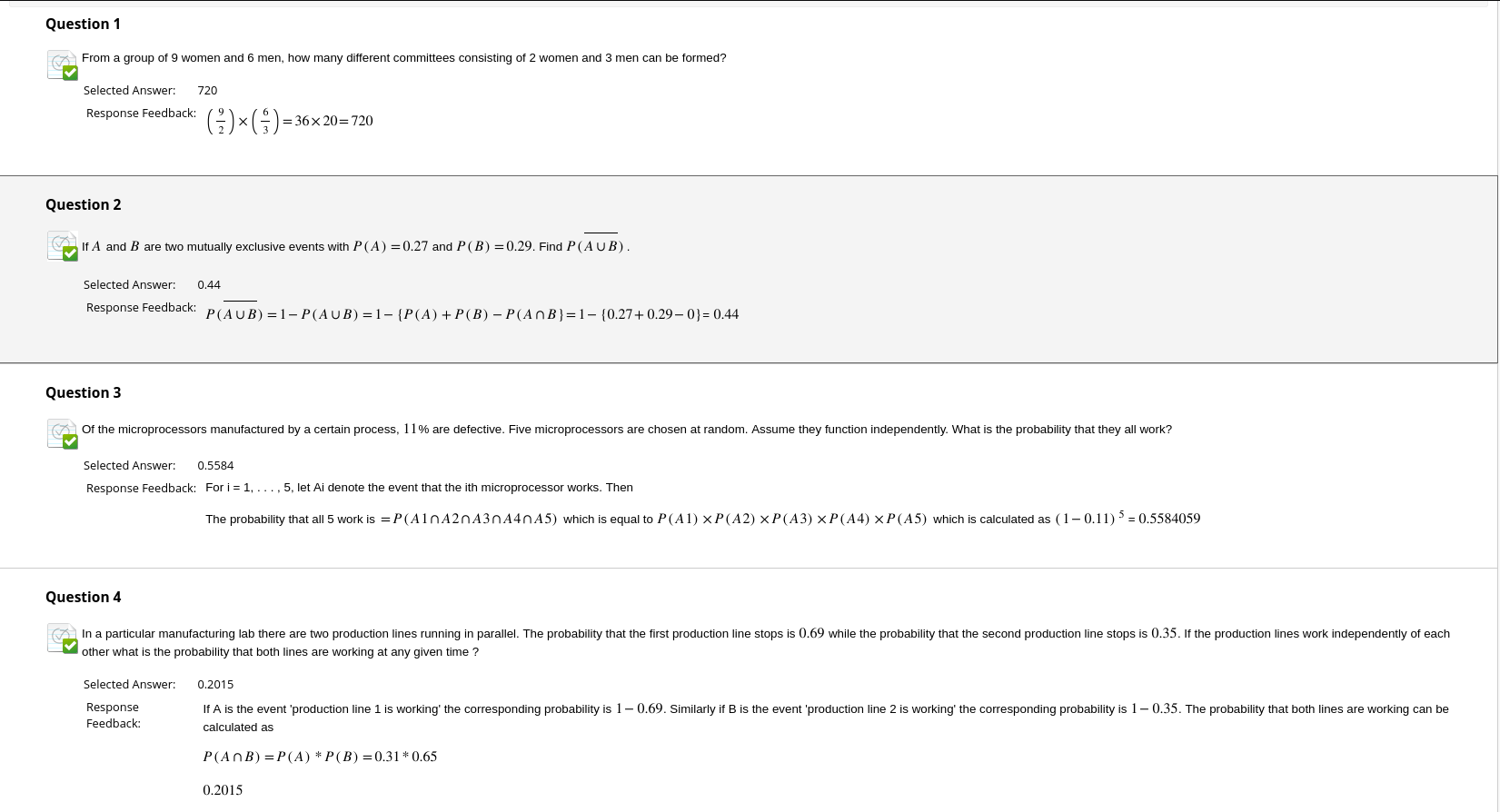Click the selected answer value 720
The height and width of the screenshot is (812, 1500).
coord(207,90)
